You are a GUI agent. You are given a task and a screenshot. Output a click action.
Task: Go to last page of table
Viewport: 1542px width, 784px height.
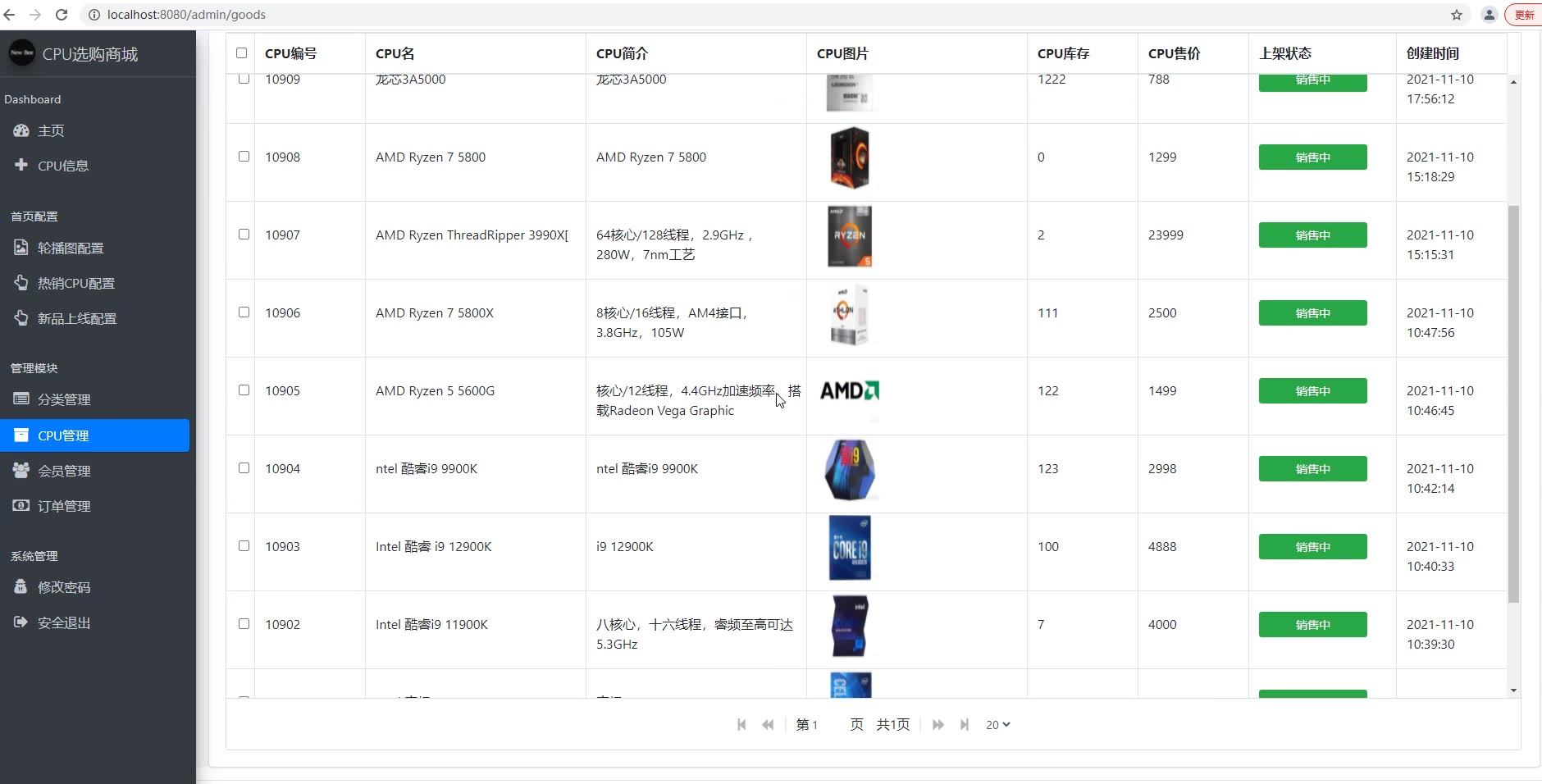[965, 724]
